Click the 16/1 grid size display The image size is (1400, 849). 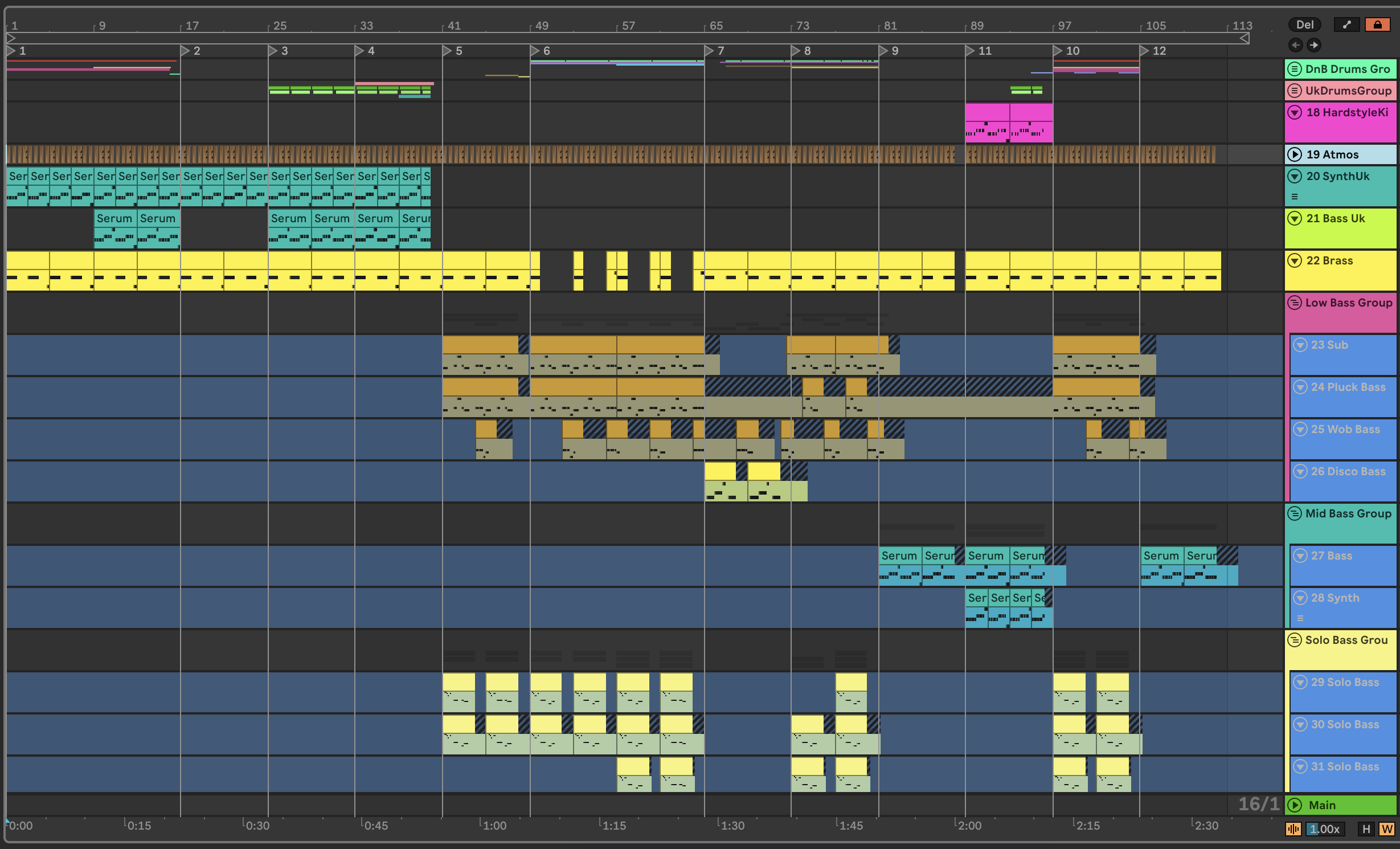[1259, 804]
